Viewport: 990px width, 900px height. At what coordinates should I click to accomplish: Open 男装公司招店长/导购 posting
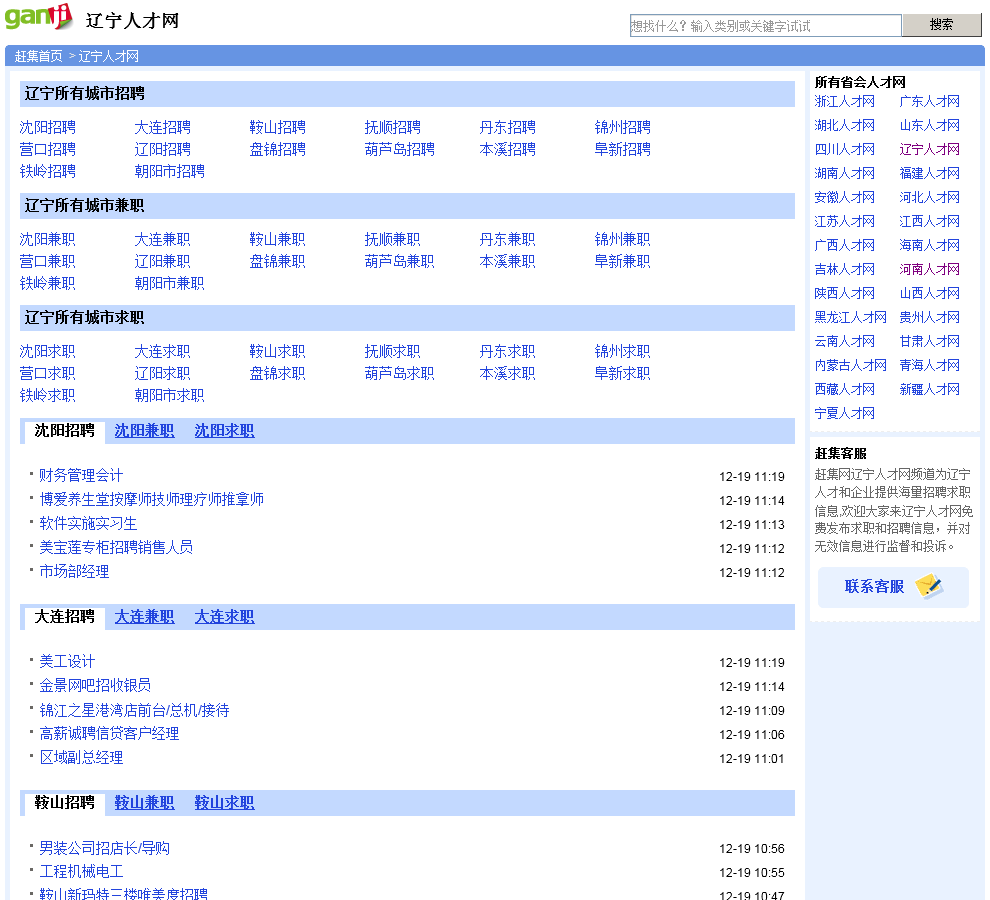coord(104,848)
